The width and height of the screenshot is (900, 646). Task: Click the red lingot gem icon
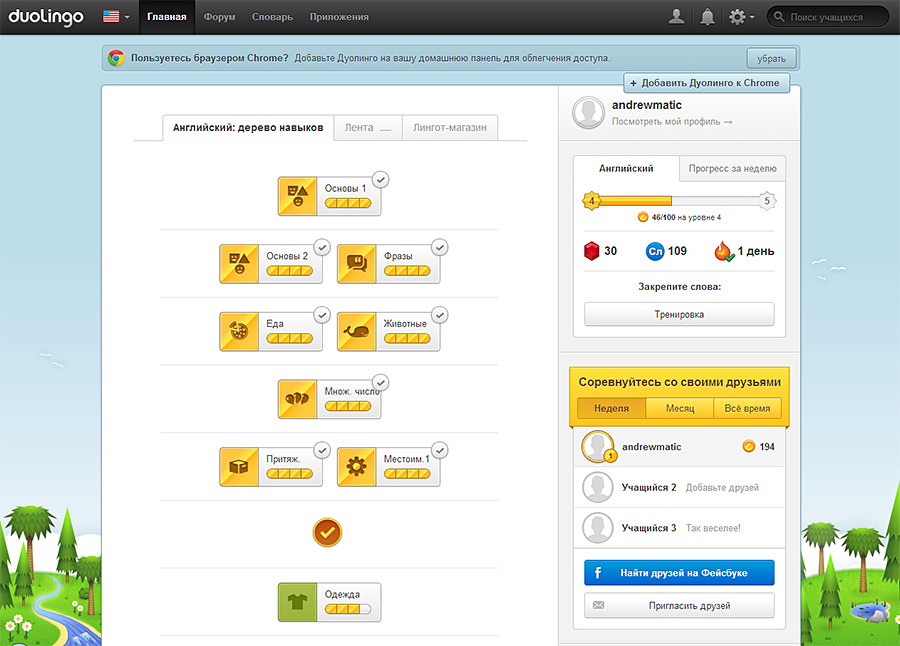(x=591, y=251)
